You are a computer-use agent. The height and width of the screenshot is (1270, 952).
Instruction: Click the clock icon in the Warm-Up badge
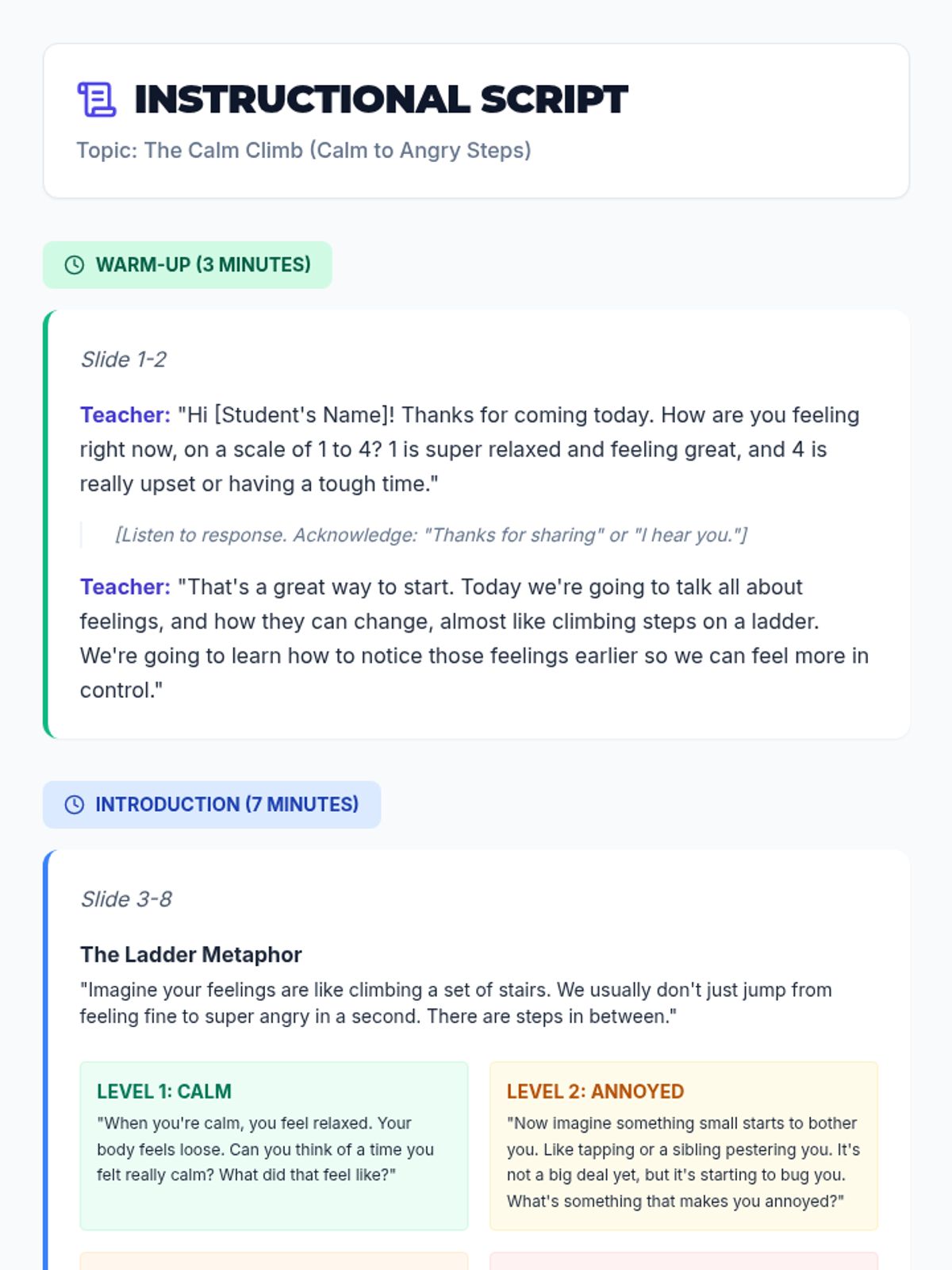75,265
